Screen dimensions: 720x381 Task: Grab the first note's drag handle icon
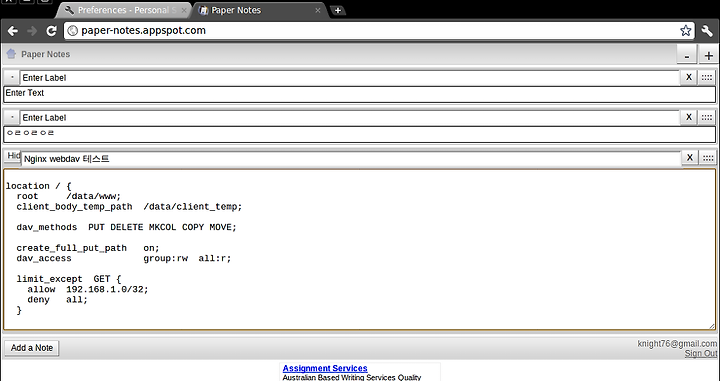[x=707, y=78]
